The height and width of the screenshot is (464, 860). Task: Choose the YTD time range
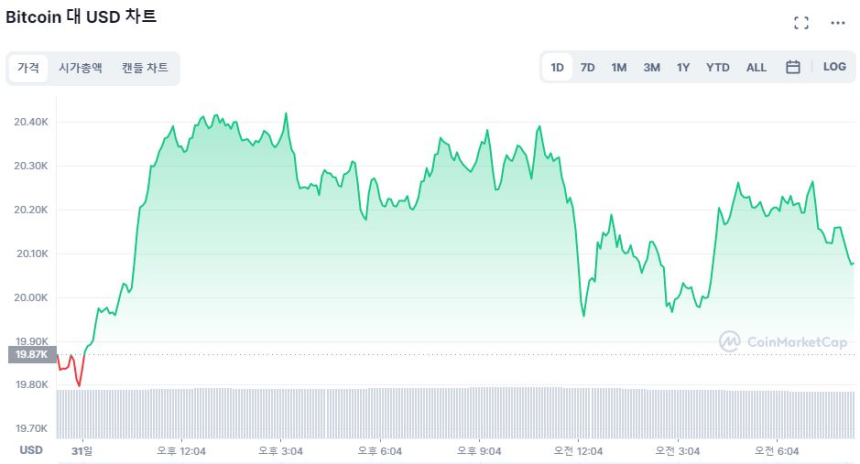[718, 67]
